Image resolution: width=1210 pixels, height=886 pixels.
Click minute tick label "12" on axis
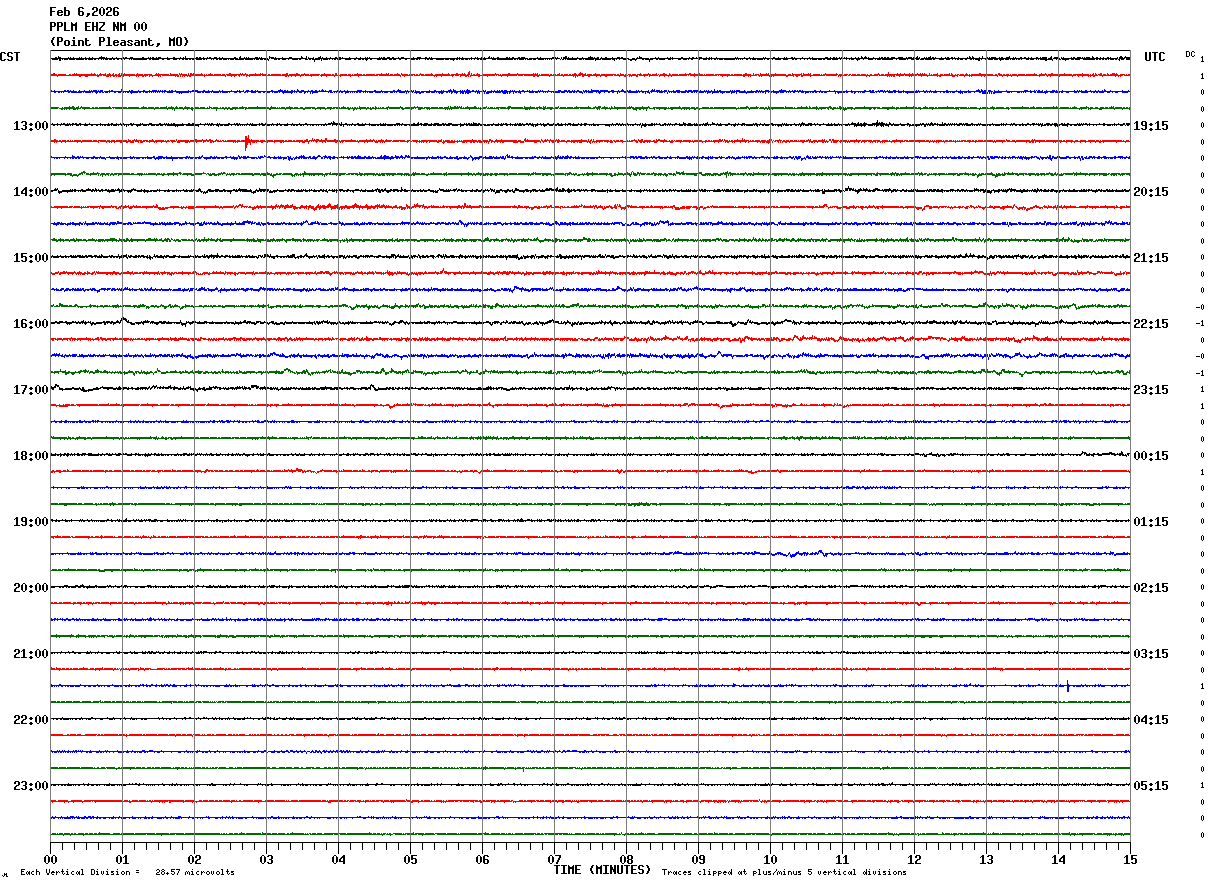point(914,859)
